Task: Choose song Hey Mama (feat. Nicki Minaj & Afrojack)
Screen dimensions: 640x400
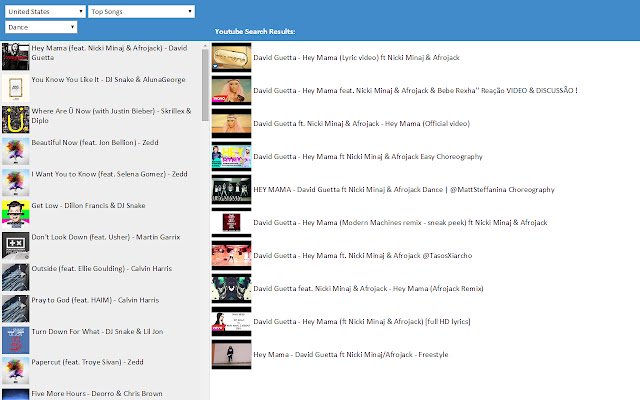Action: coord(109,53)
